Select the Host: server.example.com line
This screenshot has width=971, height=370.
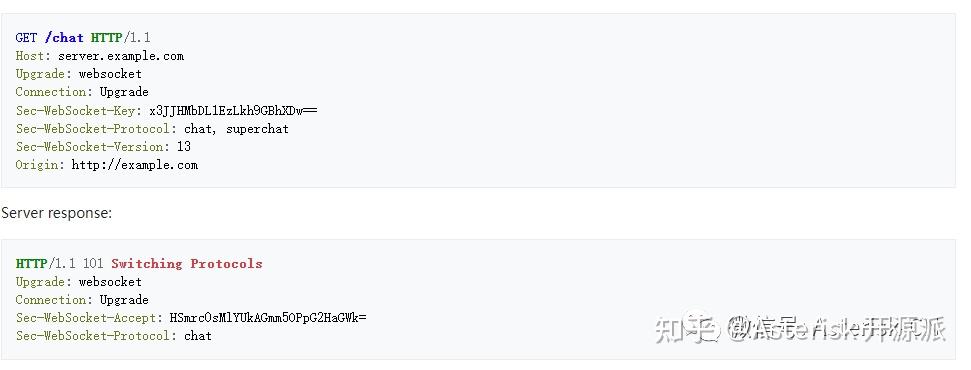tap(100, 56)
